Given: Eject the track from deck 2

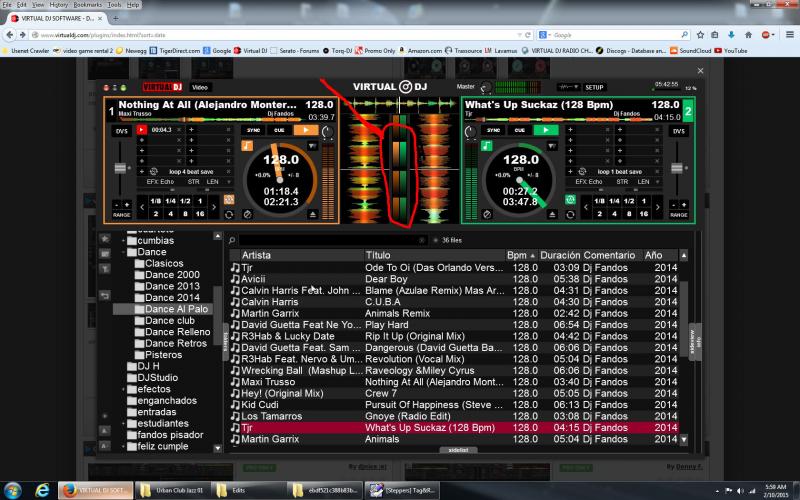Looking at the screenshot, I should click(552, 214).
